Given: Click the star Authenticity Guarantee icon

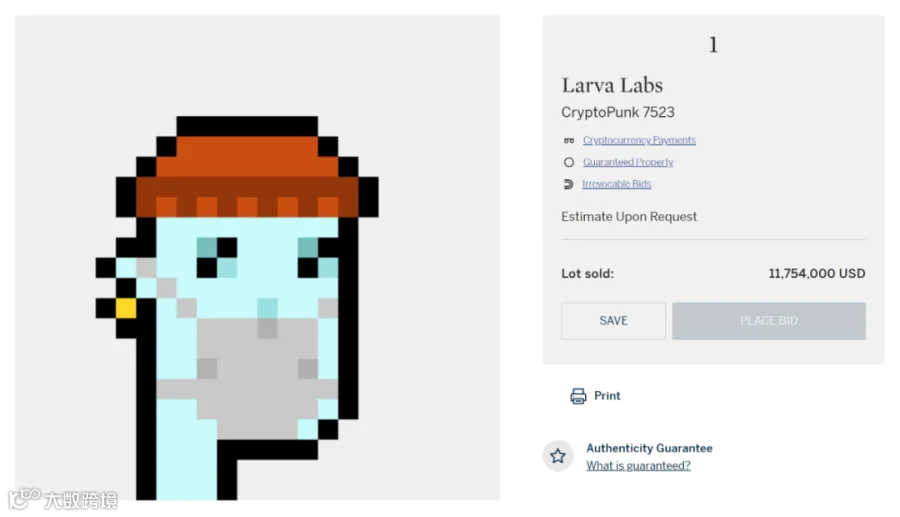Looking at the screenshot, I should (x=558, y=456).
